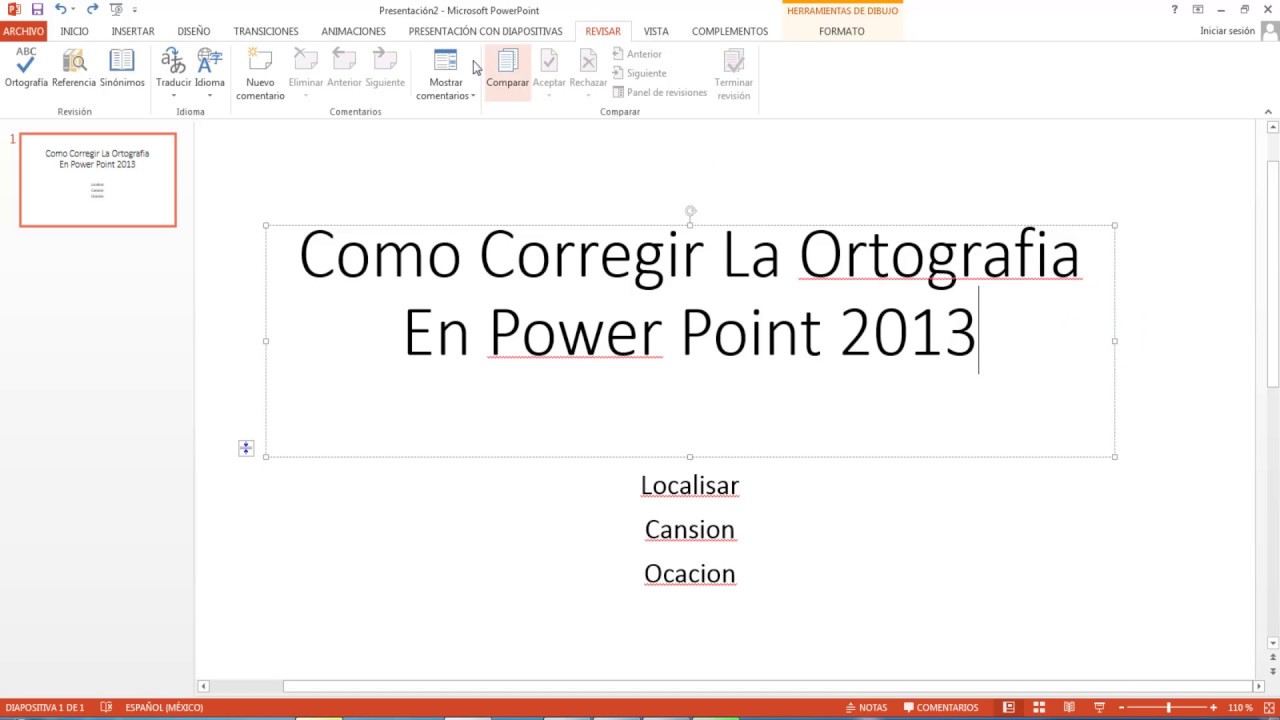The width and height of the screenshot is (1280, 720).
Task: Open the ARCHIVO tab
Action: pos(23,31)
